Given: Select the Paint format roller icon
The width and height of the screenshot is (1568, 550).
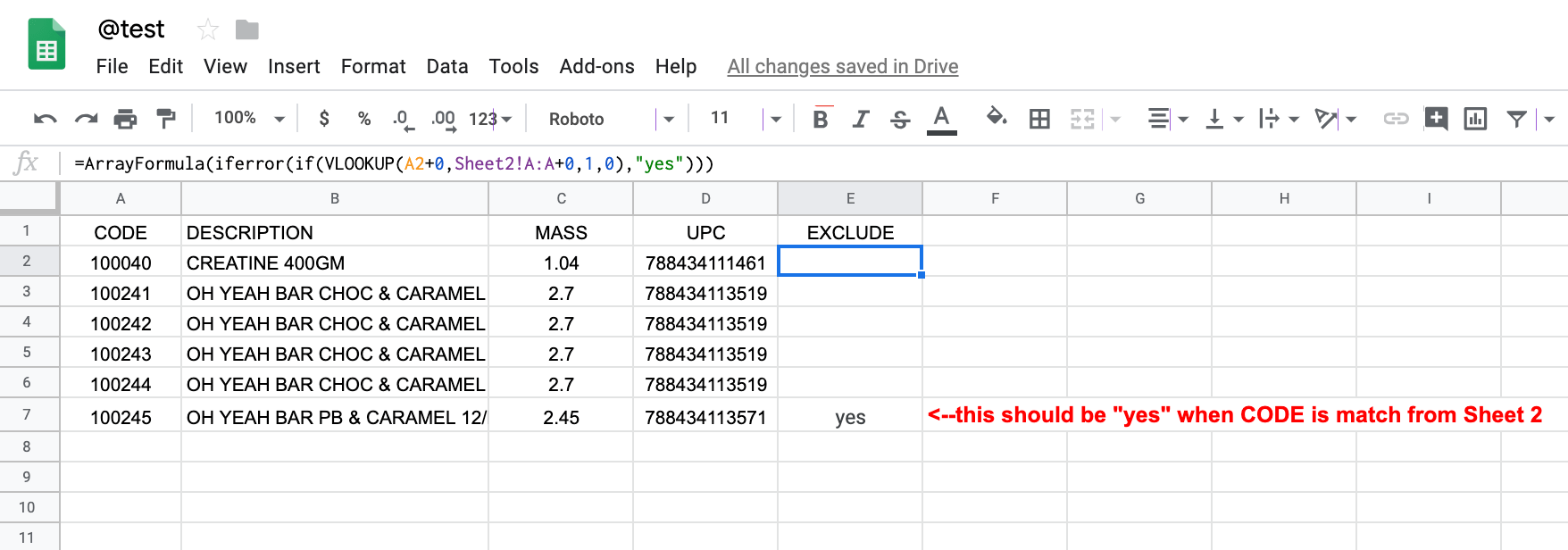Looking at the screenshot, I should pos(166,119).
